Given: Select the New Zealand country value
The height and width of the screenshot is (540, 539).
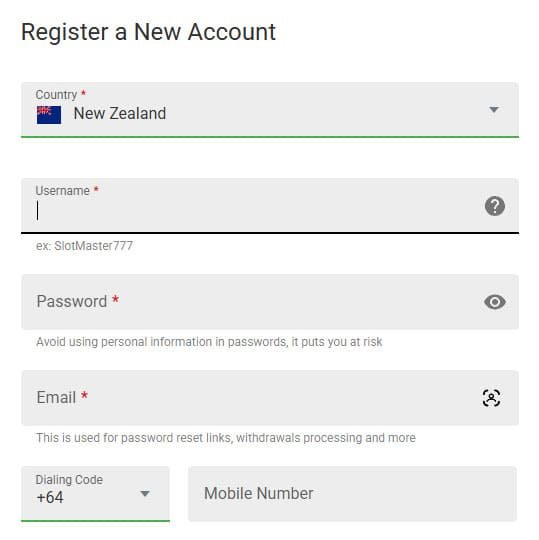Looking at the screenshot, I should click(120, 114).
